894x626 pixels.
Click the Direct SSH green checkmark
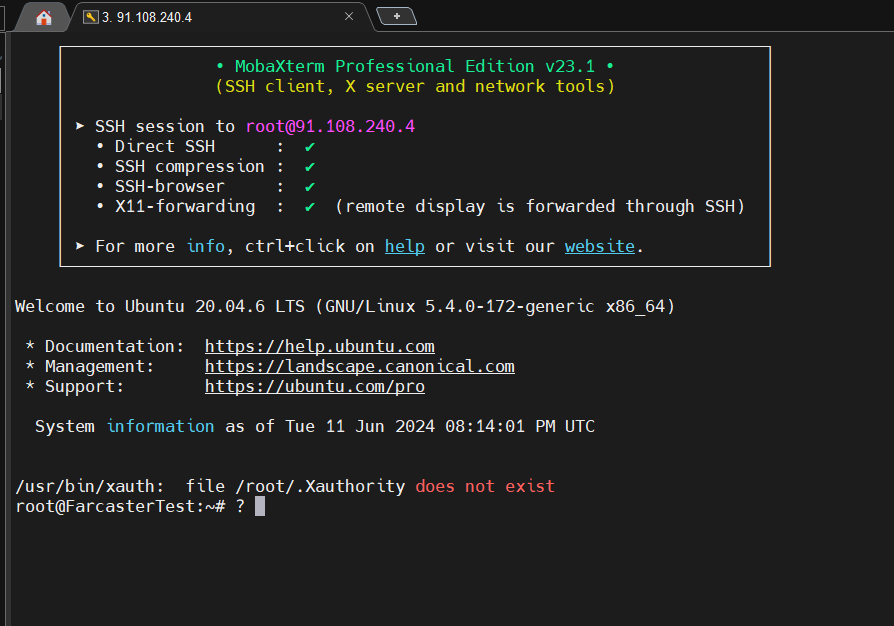pyautogui.click(x=310, y=147)
